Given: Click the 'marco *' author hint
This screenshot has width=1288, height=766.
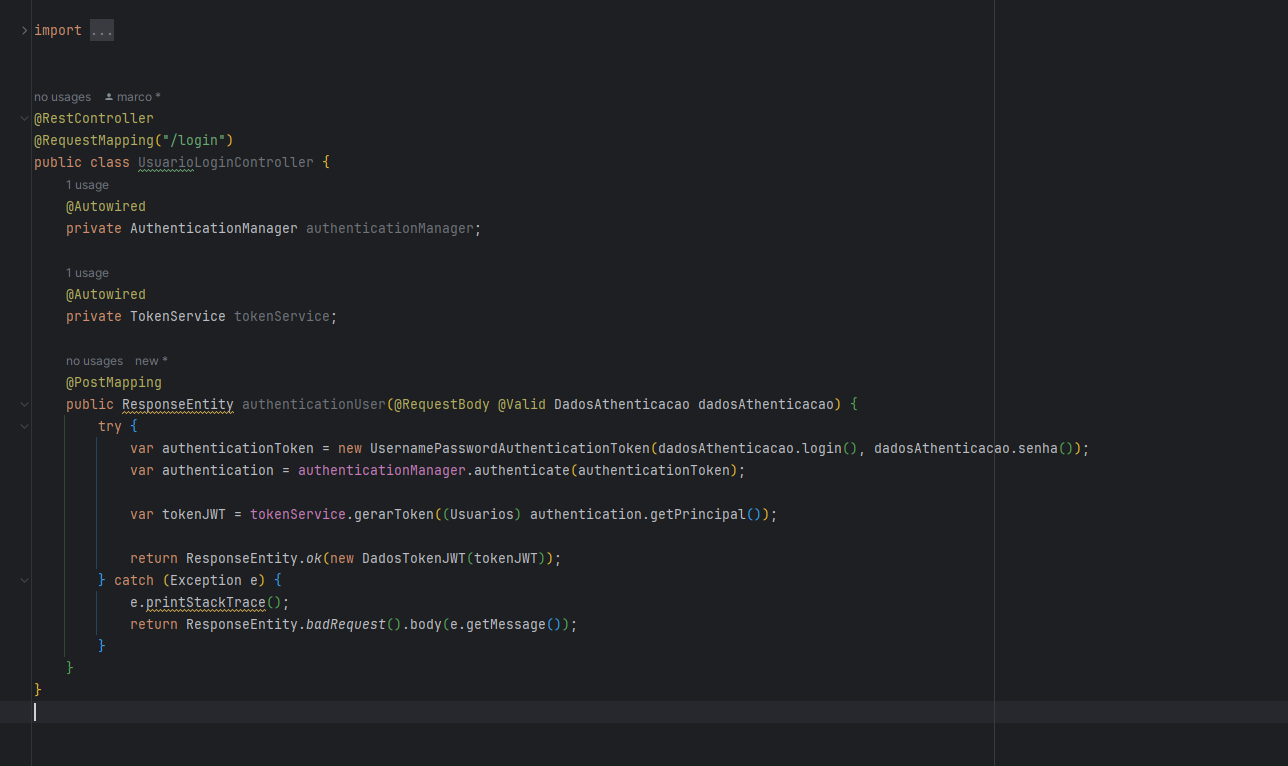Looking at the screenshot, I should [x=138, y=97].
